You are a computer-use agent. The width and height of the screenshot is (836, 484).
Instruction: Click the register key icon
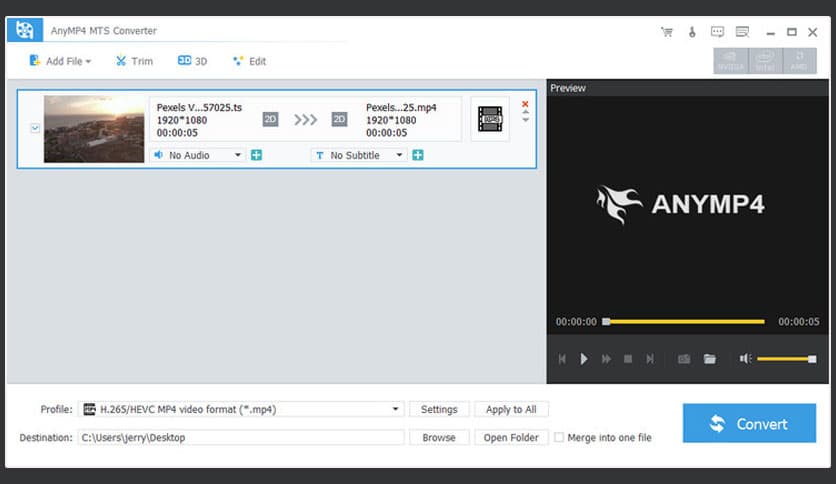coord(692,32)
